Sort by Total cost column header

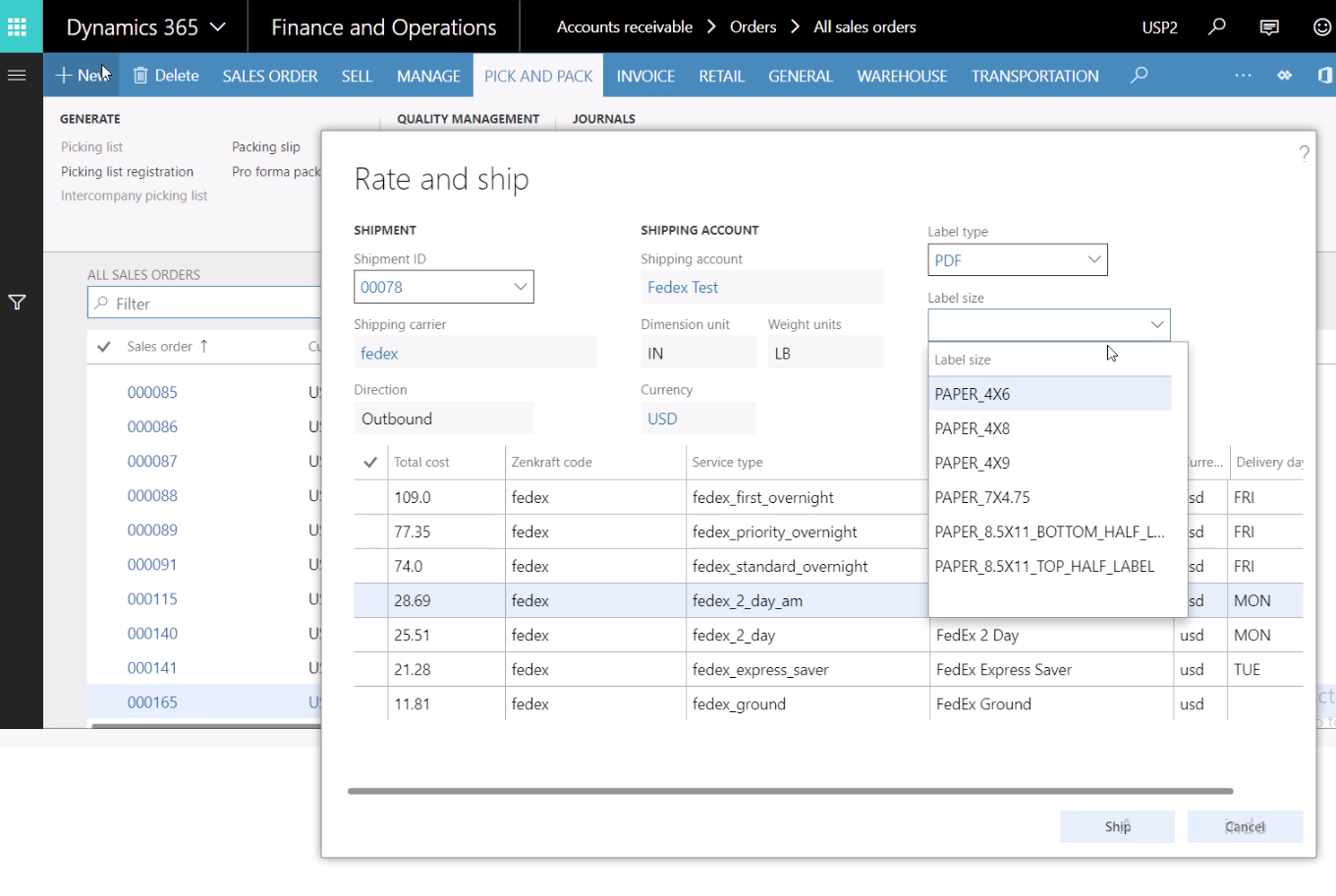point(421,462)
